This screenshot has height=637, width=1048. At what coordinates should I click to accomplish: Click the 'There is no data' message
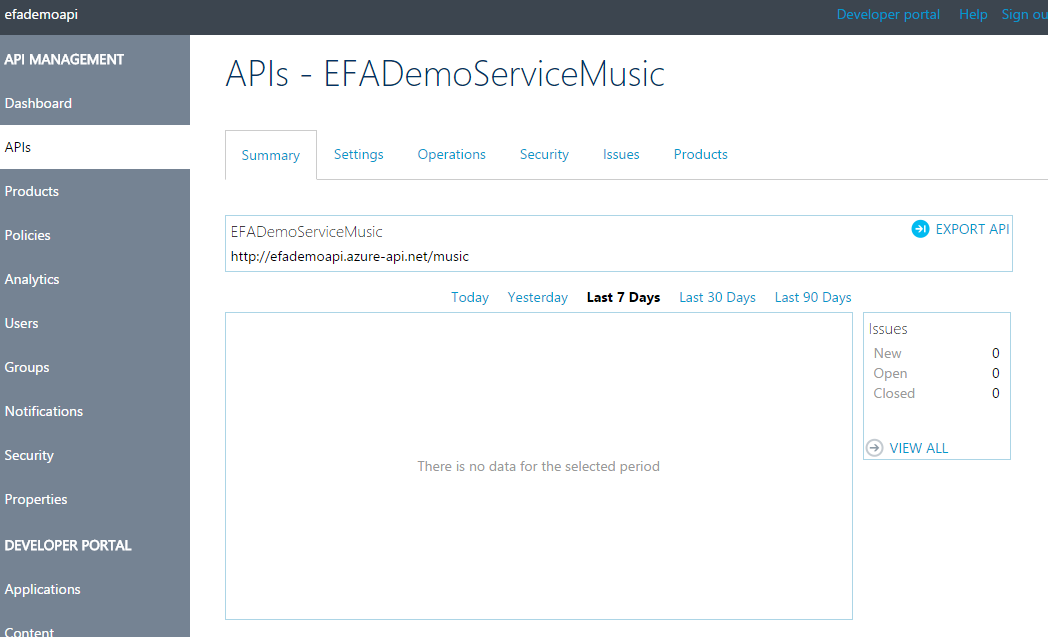pos(539,467)
